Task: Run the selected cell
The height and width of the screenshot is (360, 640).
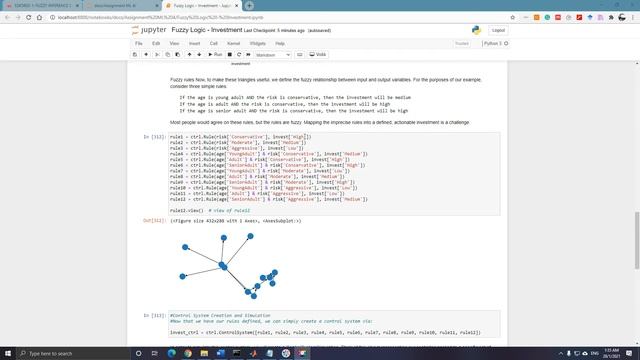Action: click(215, 54)
